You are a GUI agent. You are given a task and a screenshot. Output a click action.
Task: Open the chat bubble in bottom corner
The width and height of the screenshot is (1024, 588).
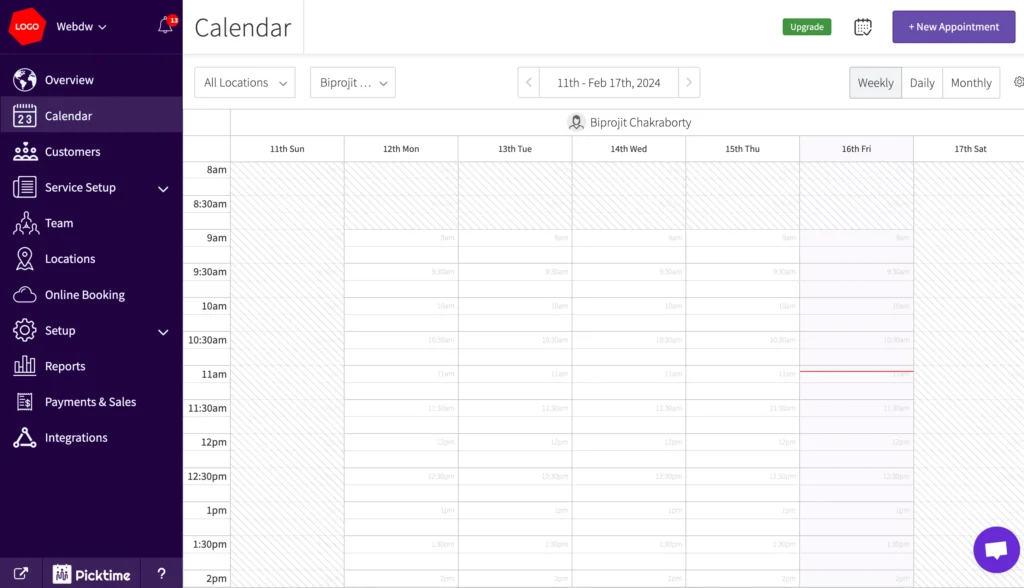[996, 548]
